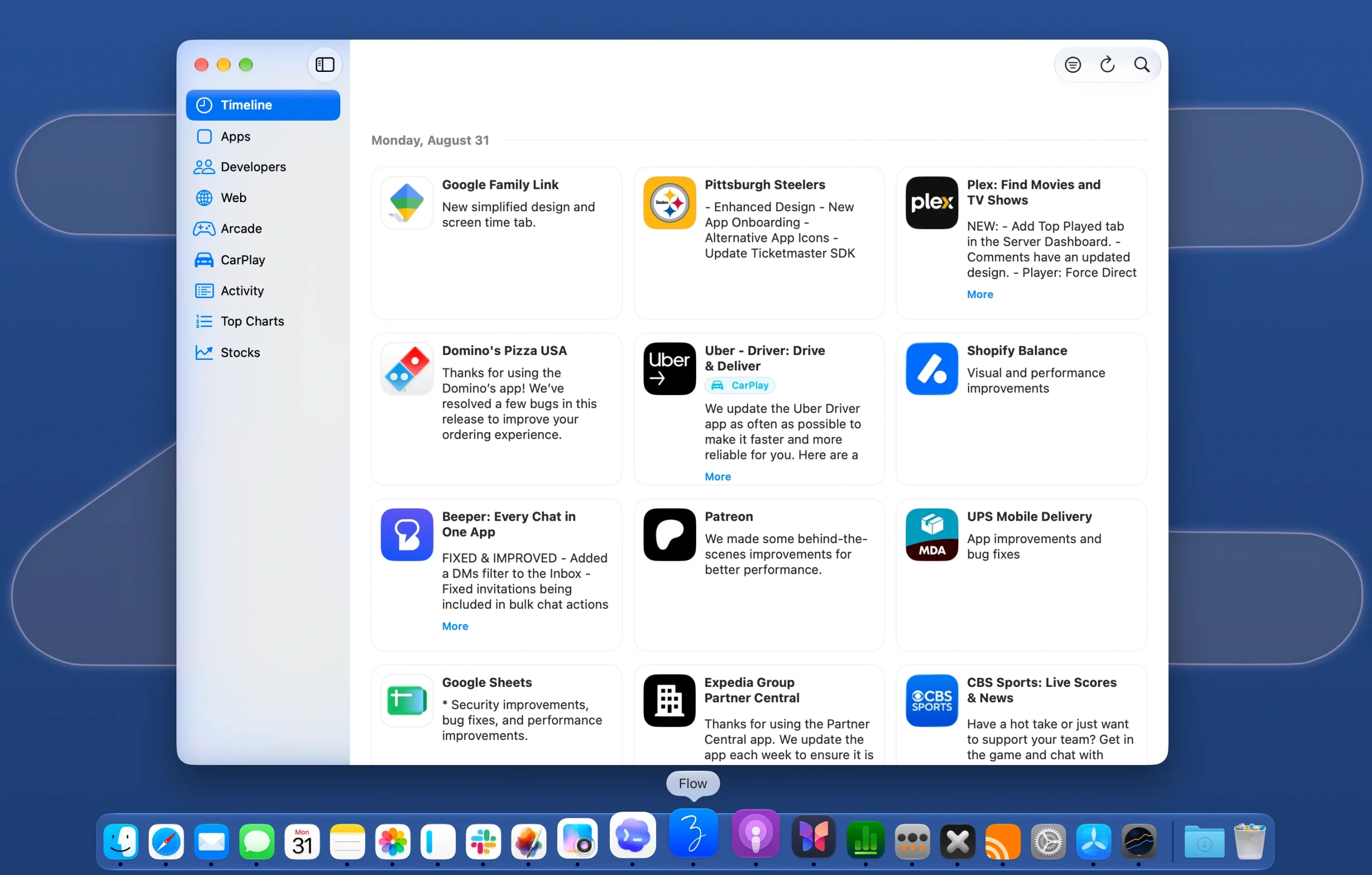Launch Safari from the Dock
1372x875 pixels.
click(x=166, y=841)
